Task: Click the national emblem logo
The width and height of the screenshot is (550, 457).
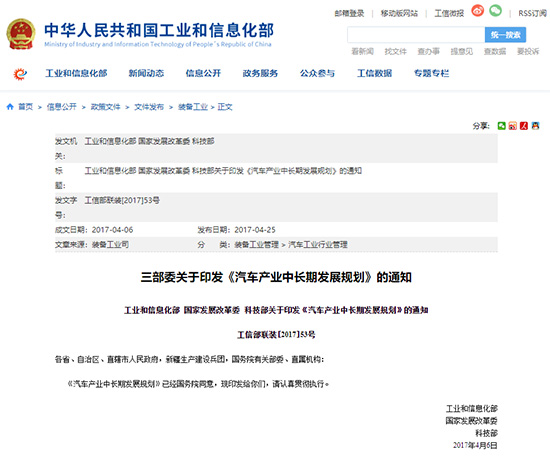Action: (x=21, y=34)
